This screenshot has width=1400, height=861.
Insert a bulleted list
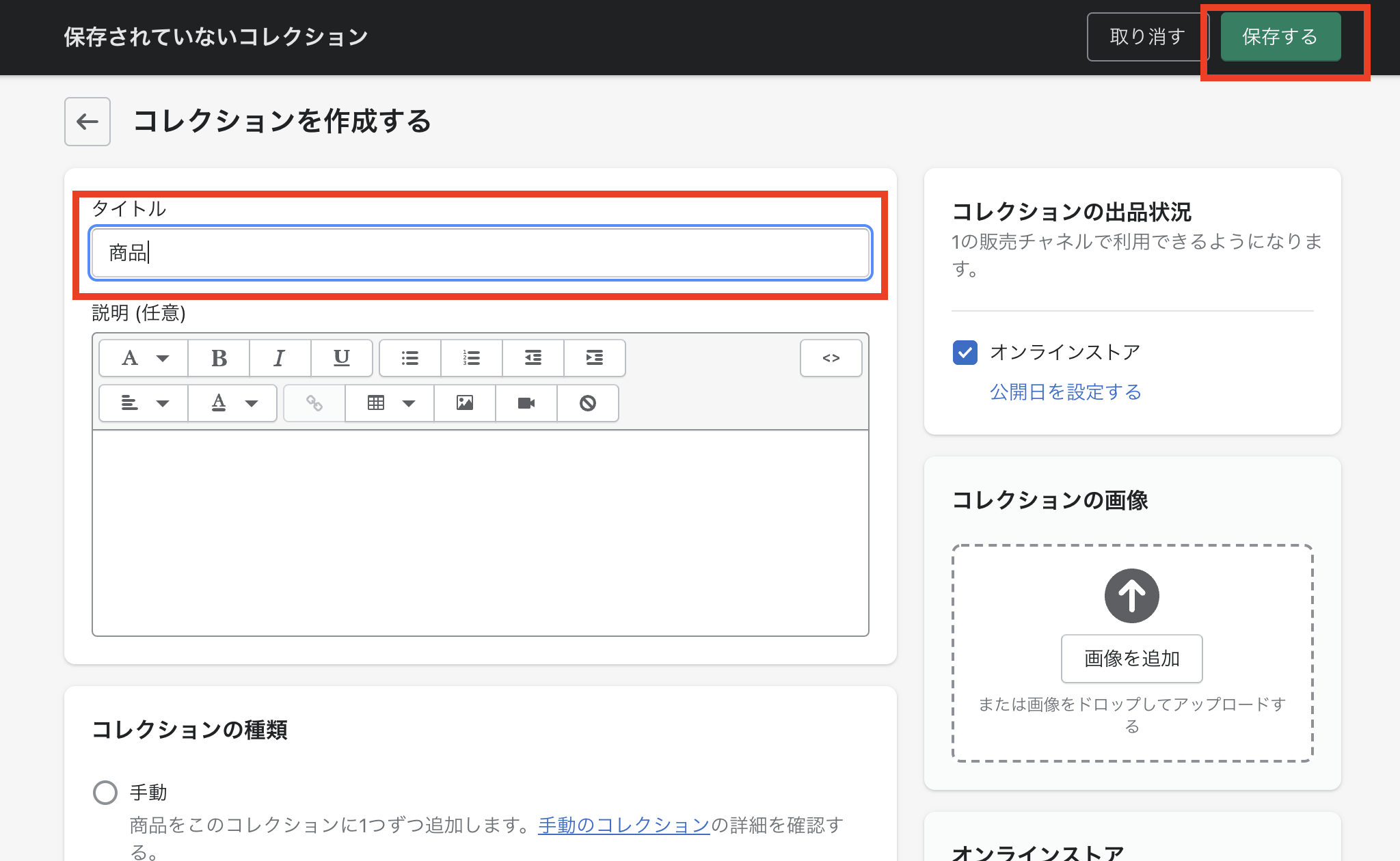click(410, 358)
